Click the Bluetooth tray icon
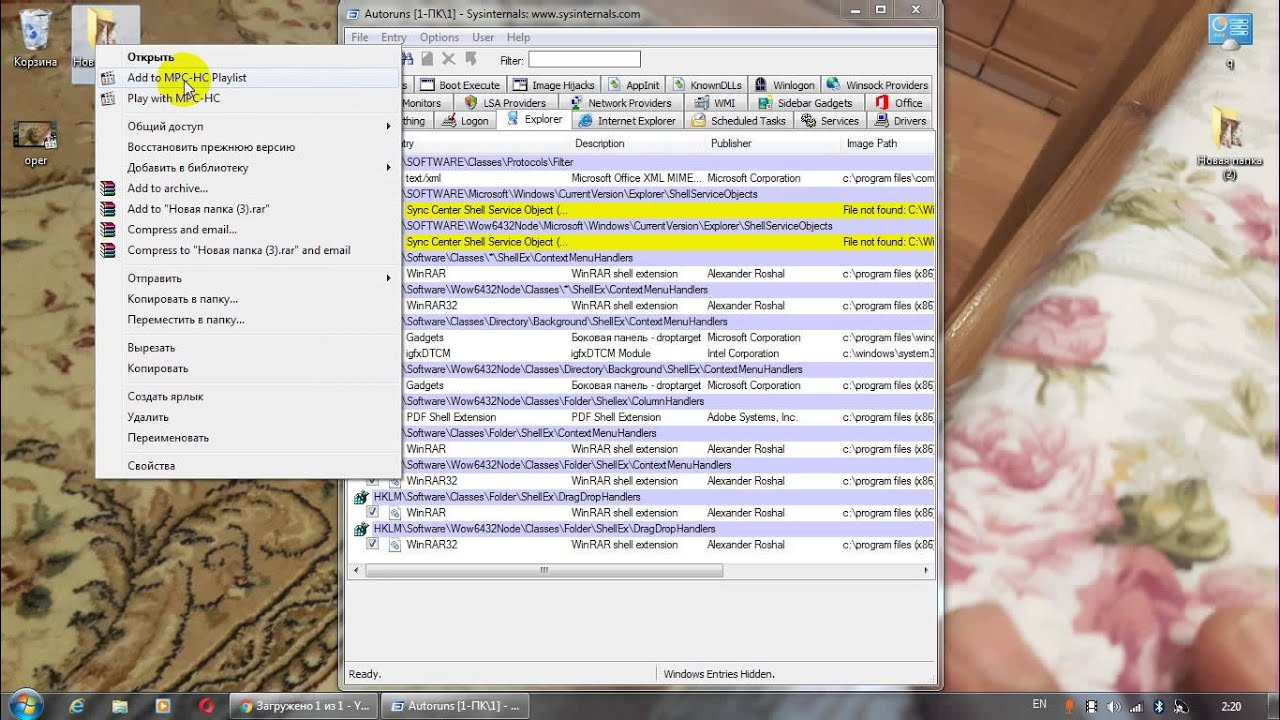Viewport: 1280px width, 720px height. point(1159,706)
